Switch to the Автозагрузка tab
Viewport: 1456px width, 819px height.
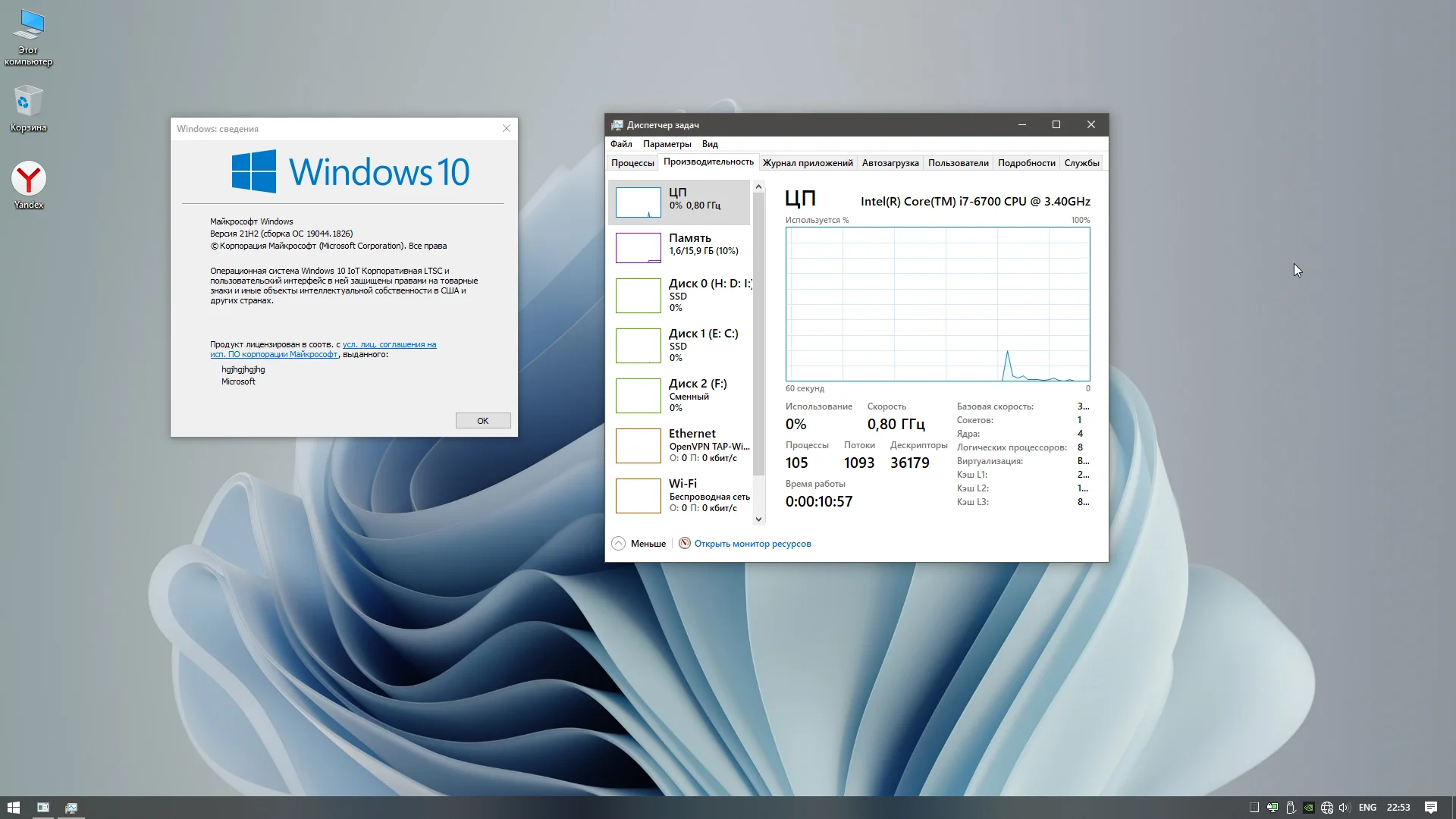(x=890, y=163)
